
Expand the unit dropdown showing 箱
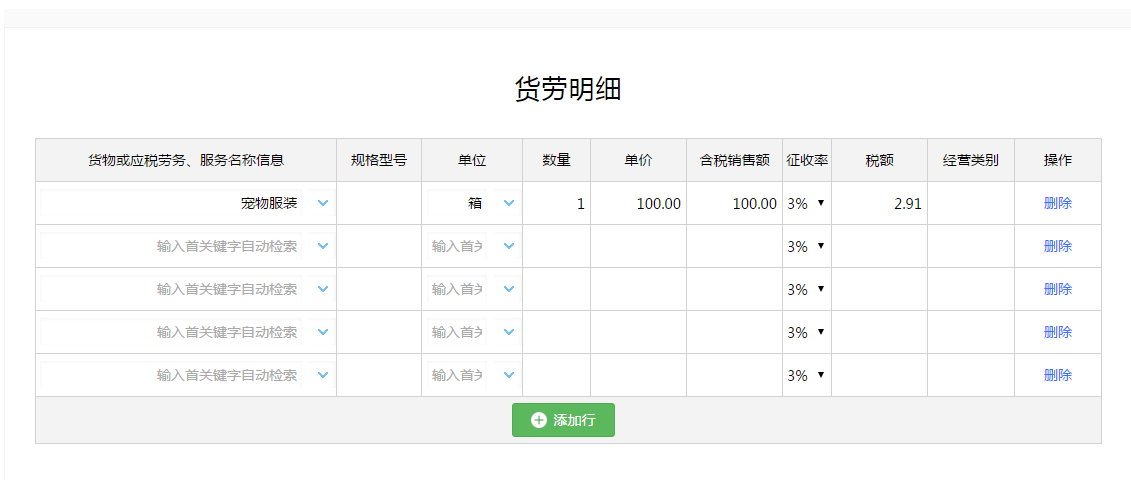509,204
